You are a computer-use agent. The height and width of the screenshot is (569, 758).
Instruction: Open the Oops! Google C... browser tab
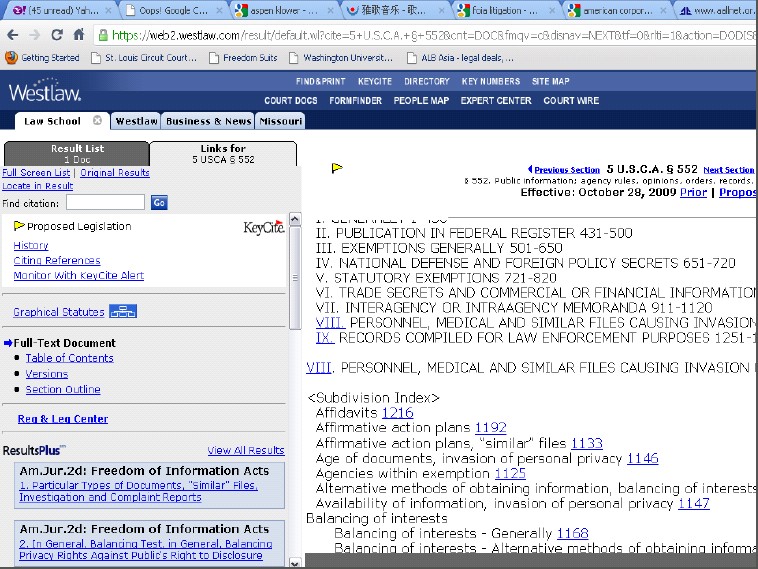167,10
